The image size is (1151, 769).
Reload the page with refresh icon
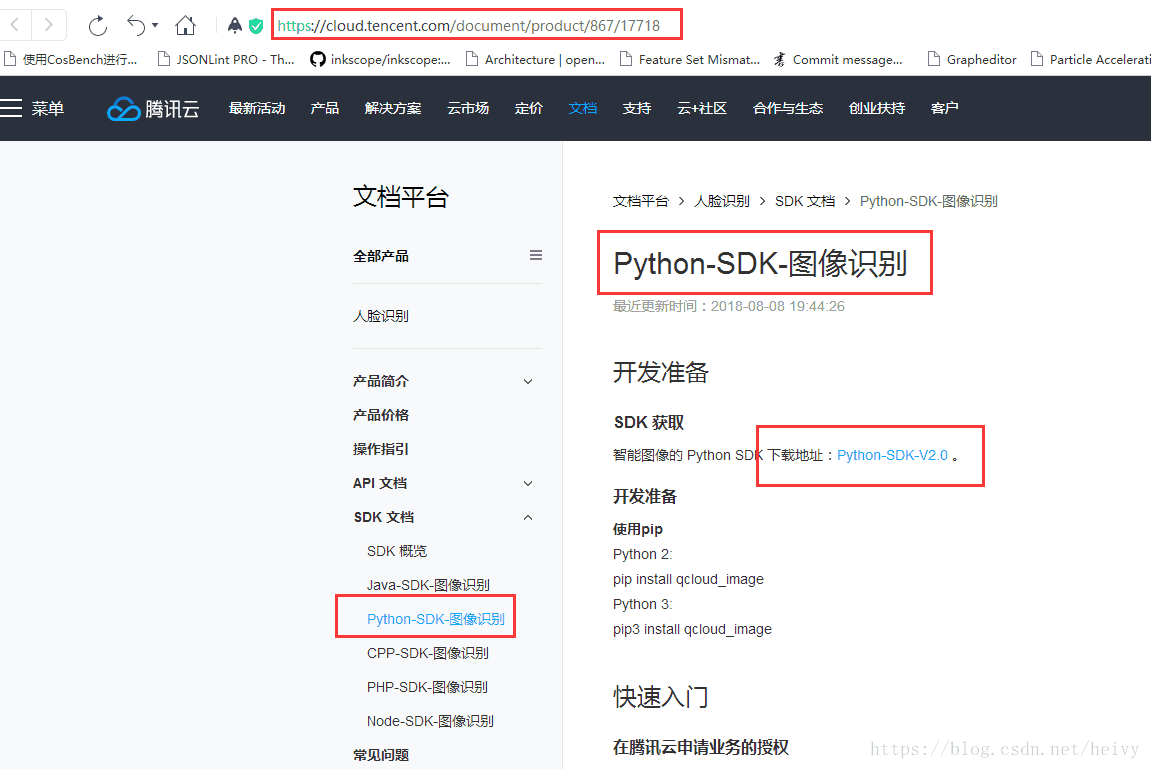98,26
